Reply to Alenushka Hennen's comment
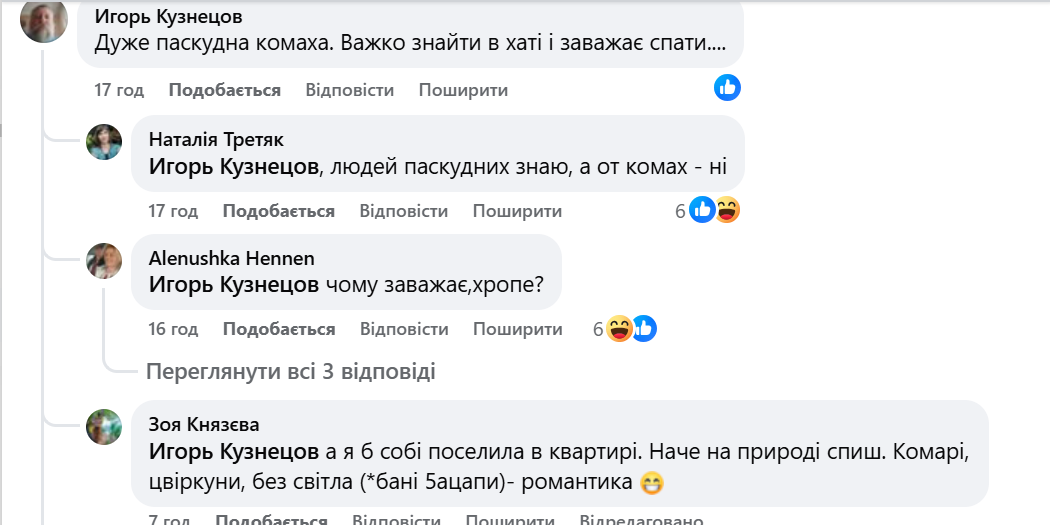 click(x=404, y=329)
